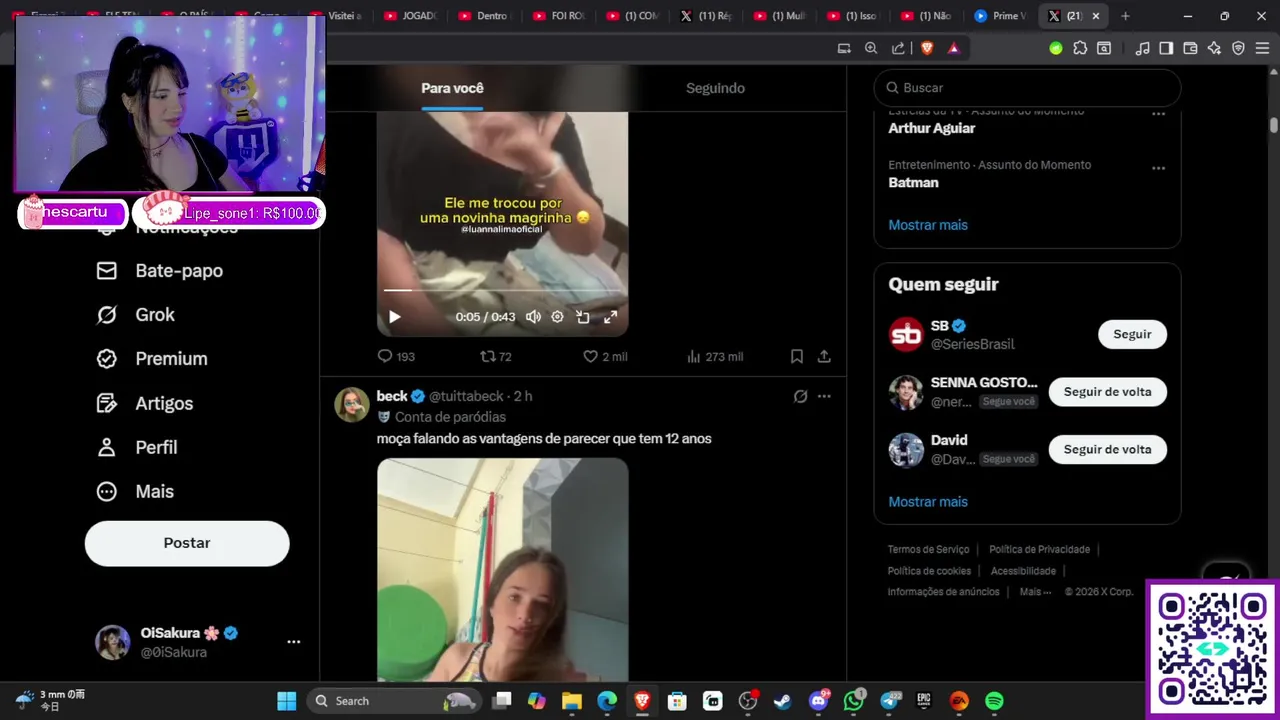Follow back David

[x=1107, y=449]
